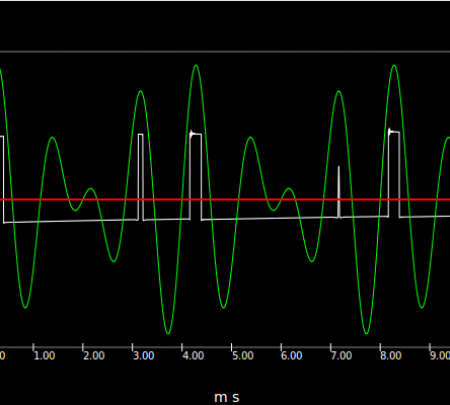Select the thin white spike near 7.00 ms
Image resolution: width=450 pixels, height=405 pixels.
tap(339, 192)
